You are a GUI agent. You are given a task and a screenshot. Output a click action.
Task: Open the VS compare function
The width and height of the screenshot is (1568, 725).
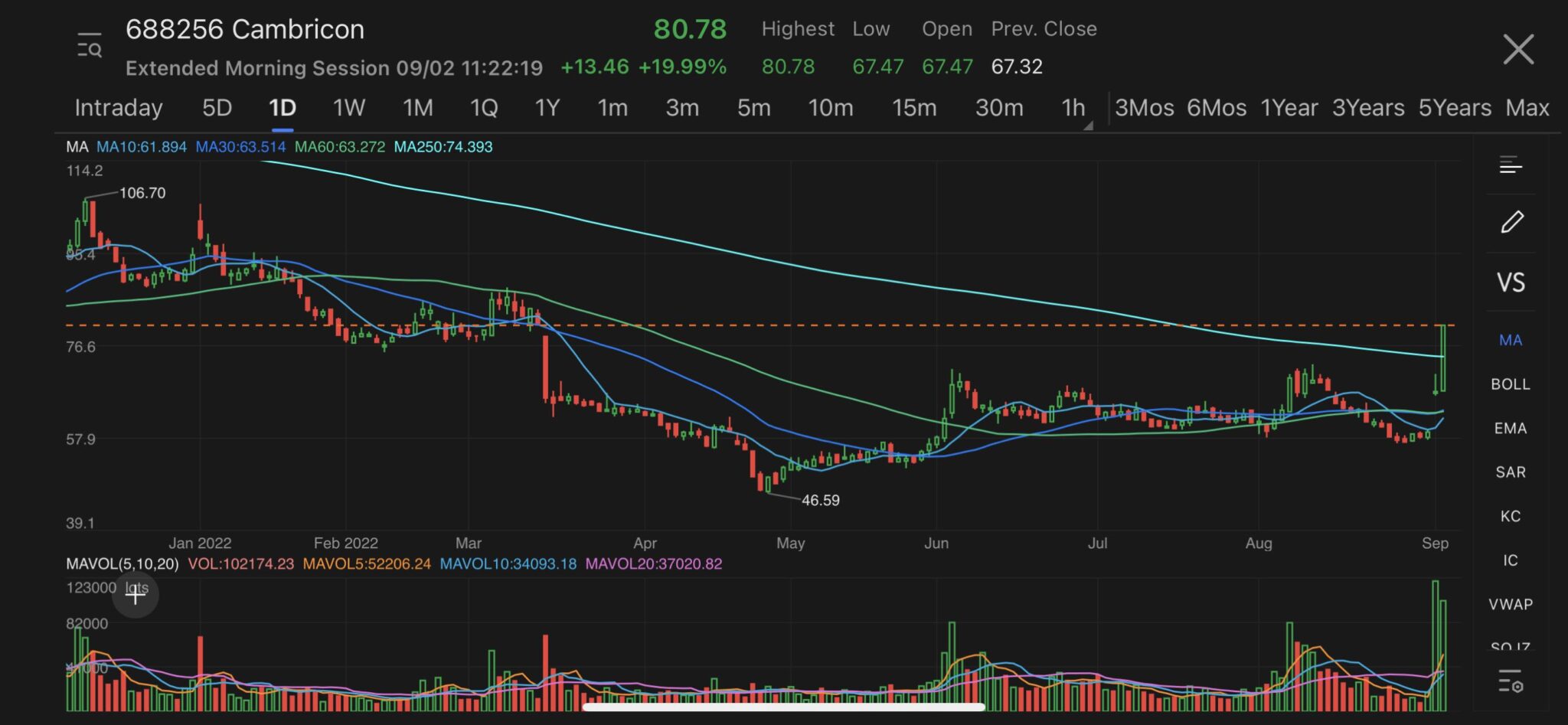click(x=1511, y=282)
